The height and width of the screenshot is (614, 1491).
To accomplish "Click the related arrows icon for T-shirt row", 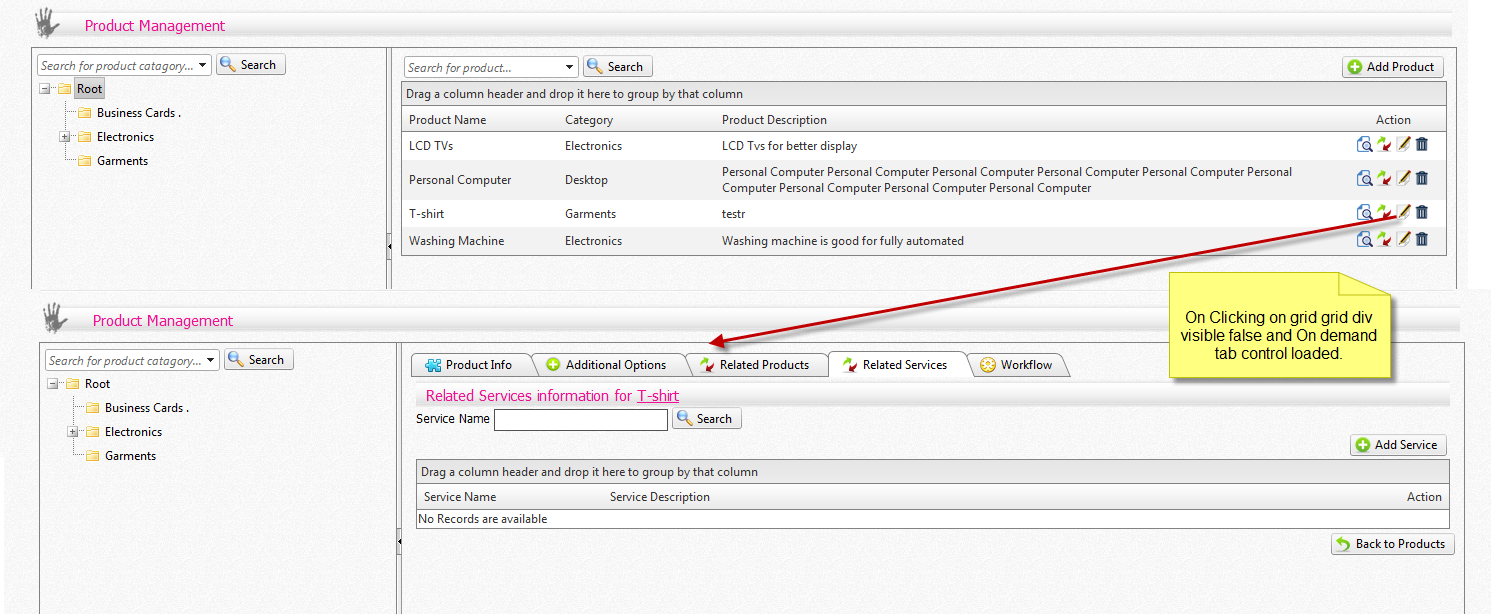I will click(x=1384, y=213).
